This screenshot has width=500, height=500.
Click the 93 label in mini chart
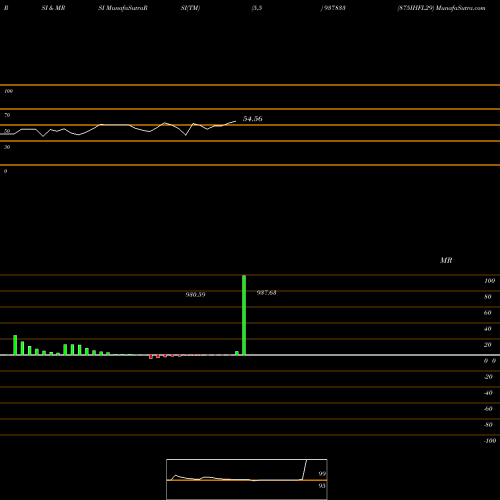click(322, 486)
